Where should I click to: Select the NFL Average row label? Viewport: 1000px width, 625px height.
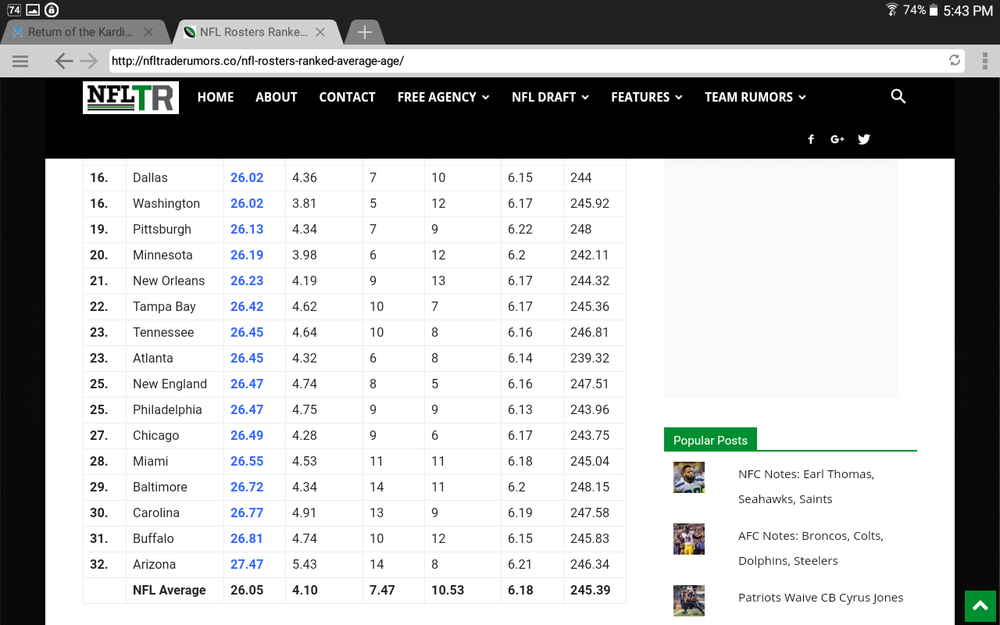[x=169, y=591]
